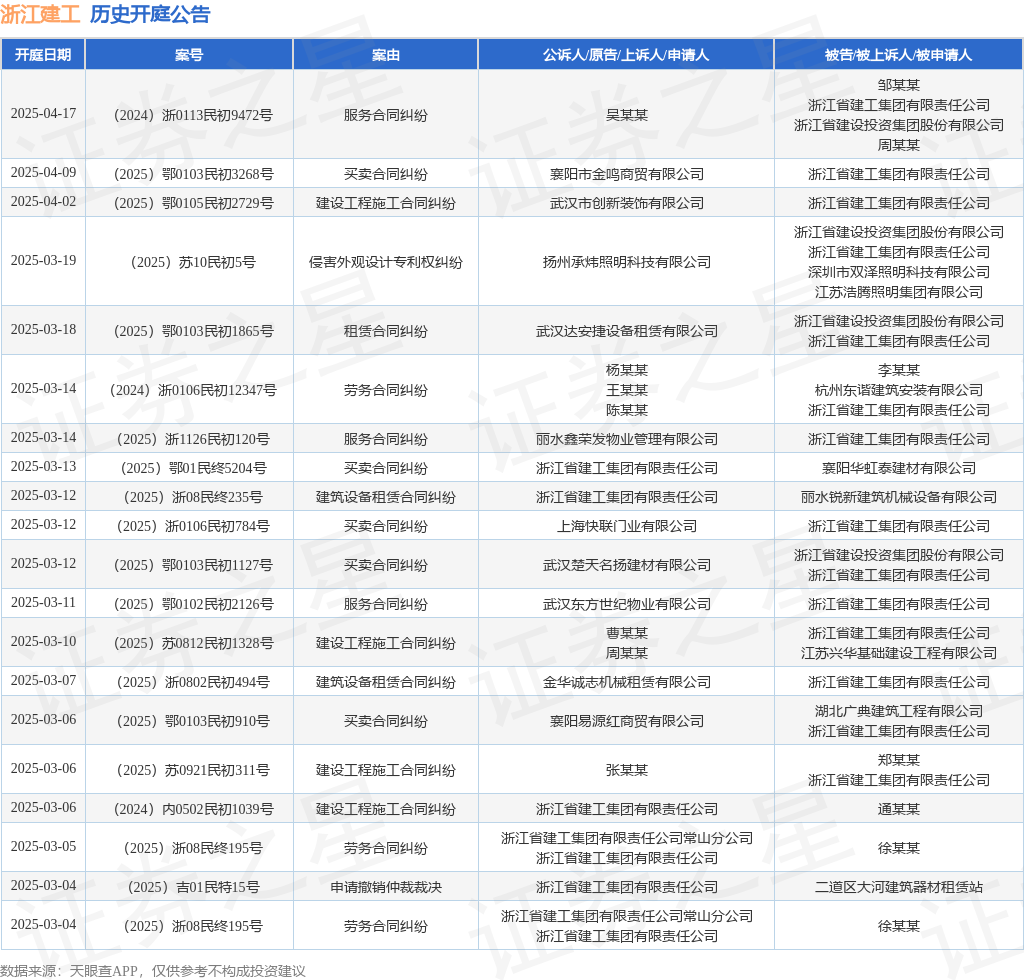Select defendant 杭州东谐建筑安装有限公司

point(899,390)
